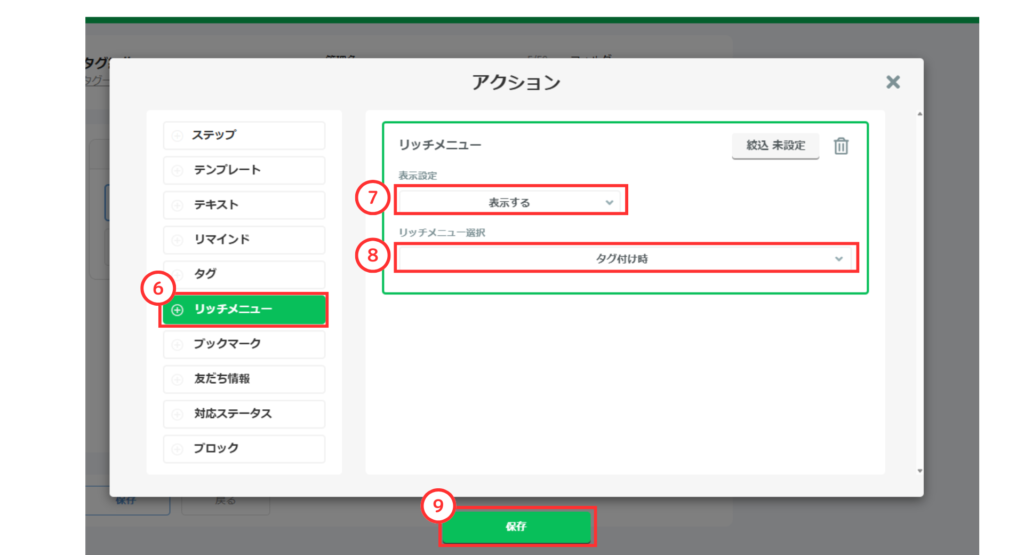This screenshot has height=555, width=1024.
Task: Click plus icon beside ステップ
Action: pos(177,135)
